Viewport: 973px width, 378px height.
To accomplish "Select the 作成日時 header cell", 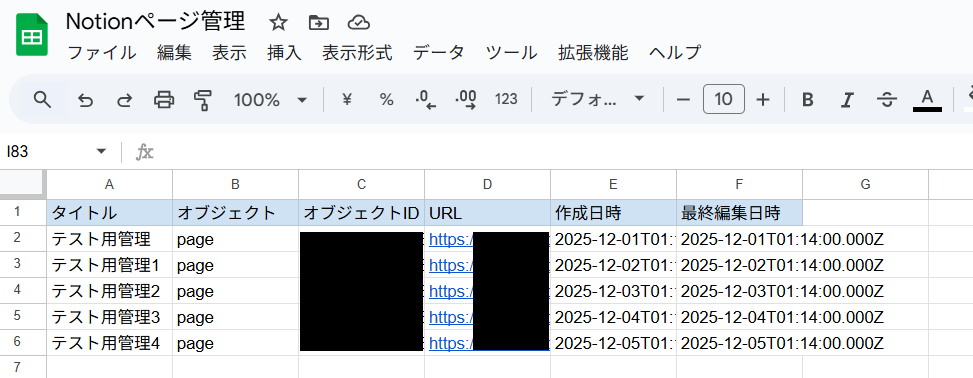I will [613, 213].
